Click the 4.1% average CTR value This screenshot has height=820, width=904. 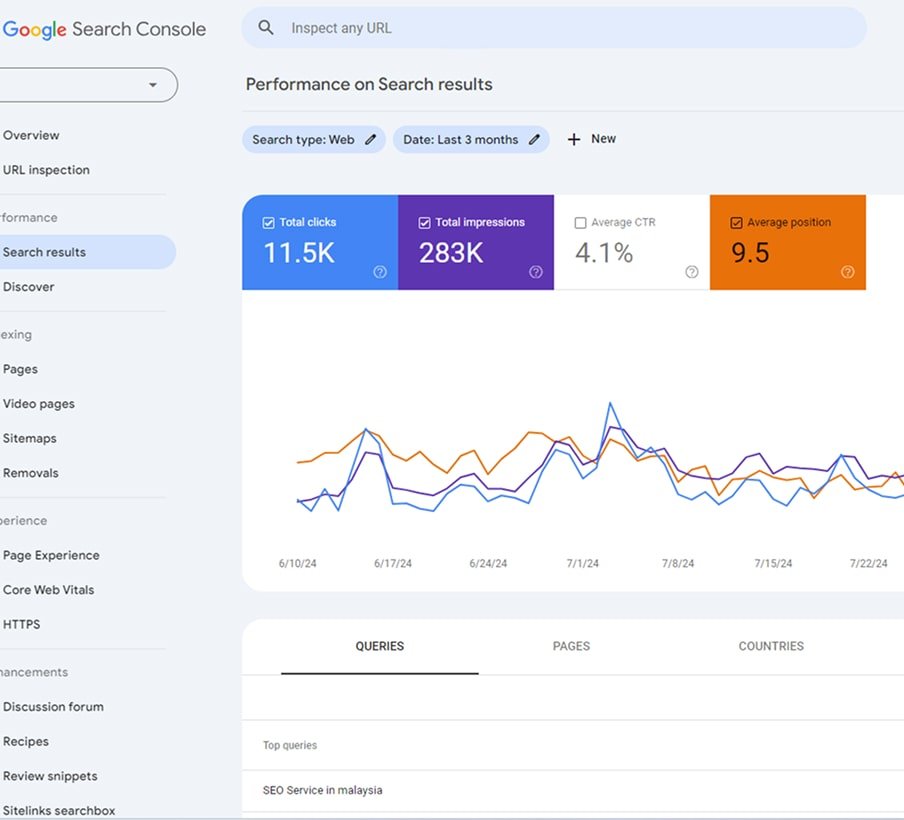click(x=604, y=253)
